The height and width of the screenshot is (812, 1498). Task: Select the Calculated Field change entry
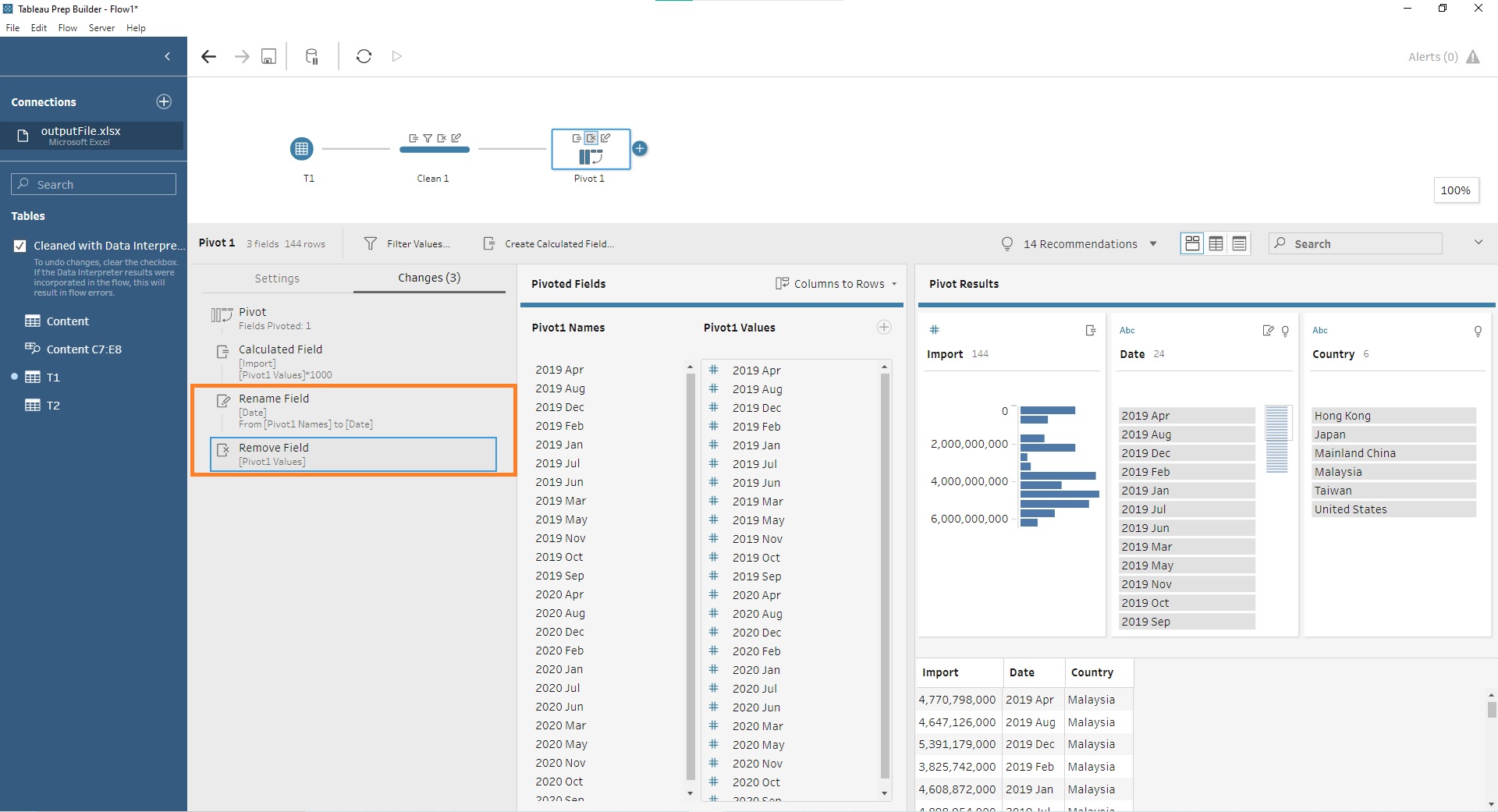point(353,362)
